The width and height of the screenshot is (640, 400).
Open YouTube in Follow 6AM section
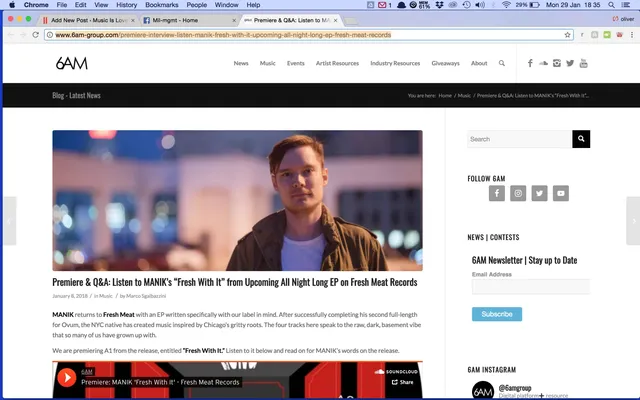click(561, 193)
